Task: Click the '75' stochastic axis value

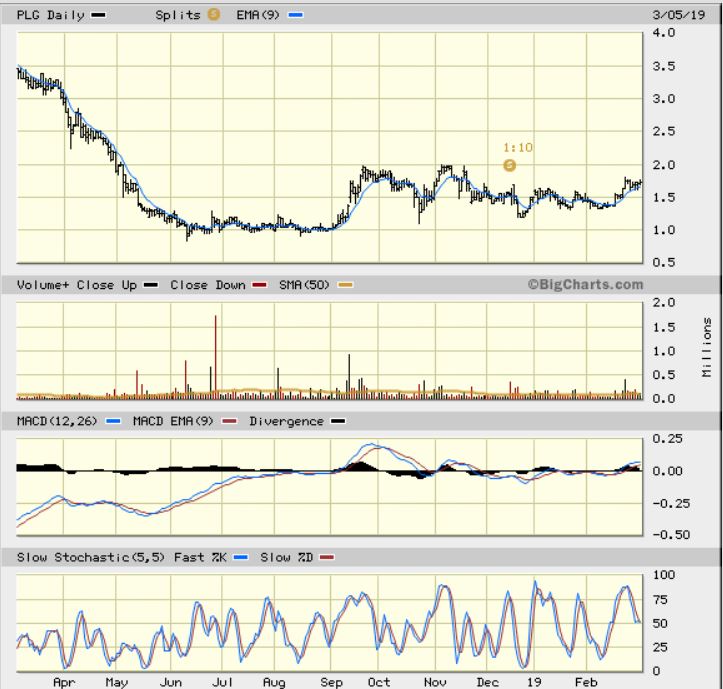Action: (660, 600)
